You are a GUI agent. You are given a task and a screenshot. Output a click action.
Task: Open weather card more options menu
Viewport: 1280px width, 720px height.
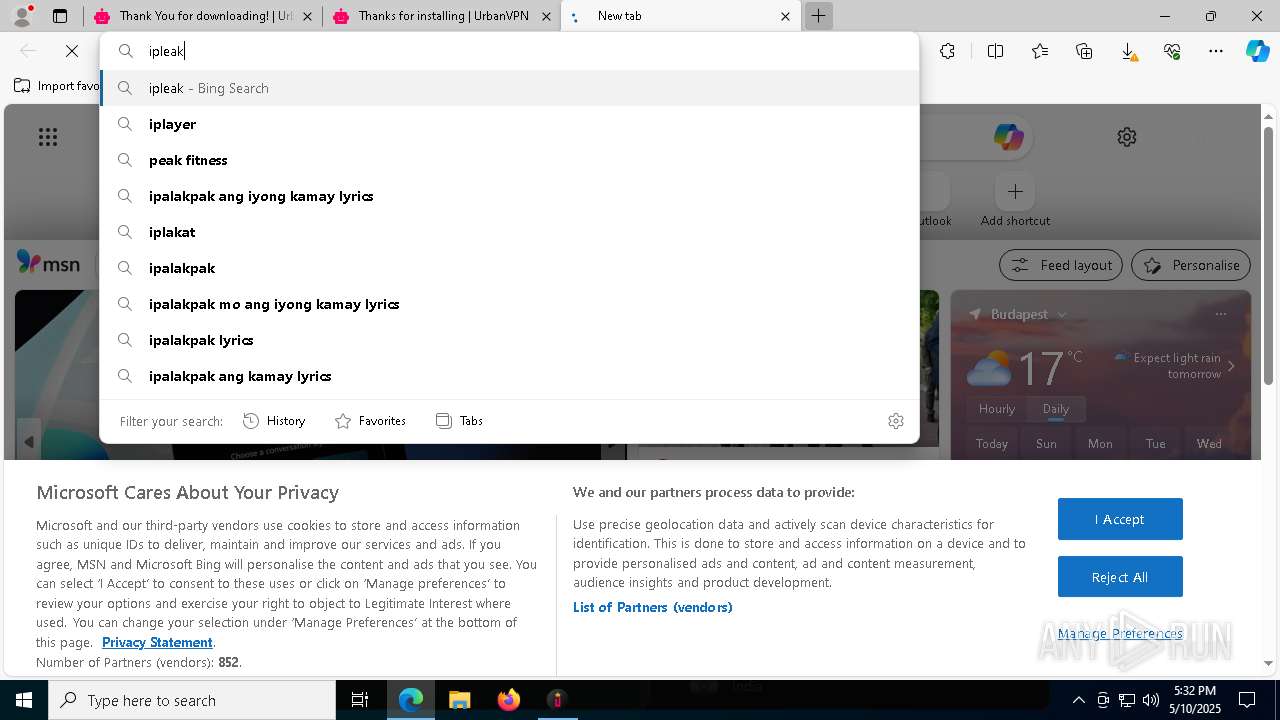[x=1220, y=314]
